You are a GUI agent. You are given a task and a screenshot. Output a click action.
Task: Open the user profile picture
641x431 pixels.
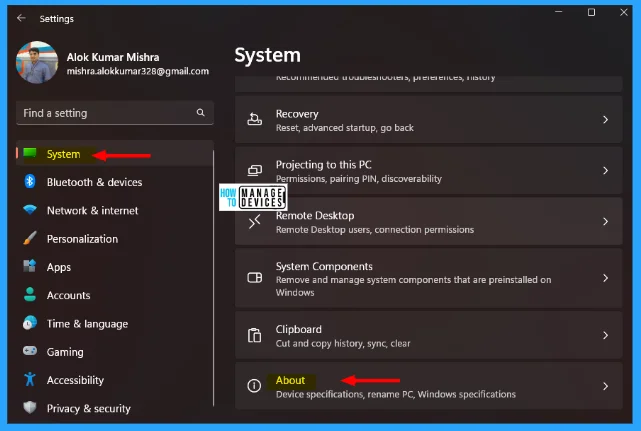coord(37,63)
